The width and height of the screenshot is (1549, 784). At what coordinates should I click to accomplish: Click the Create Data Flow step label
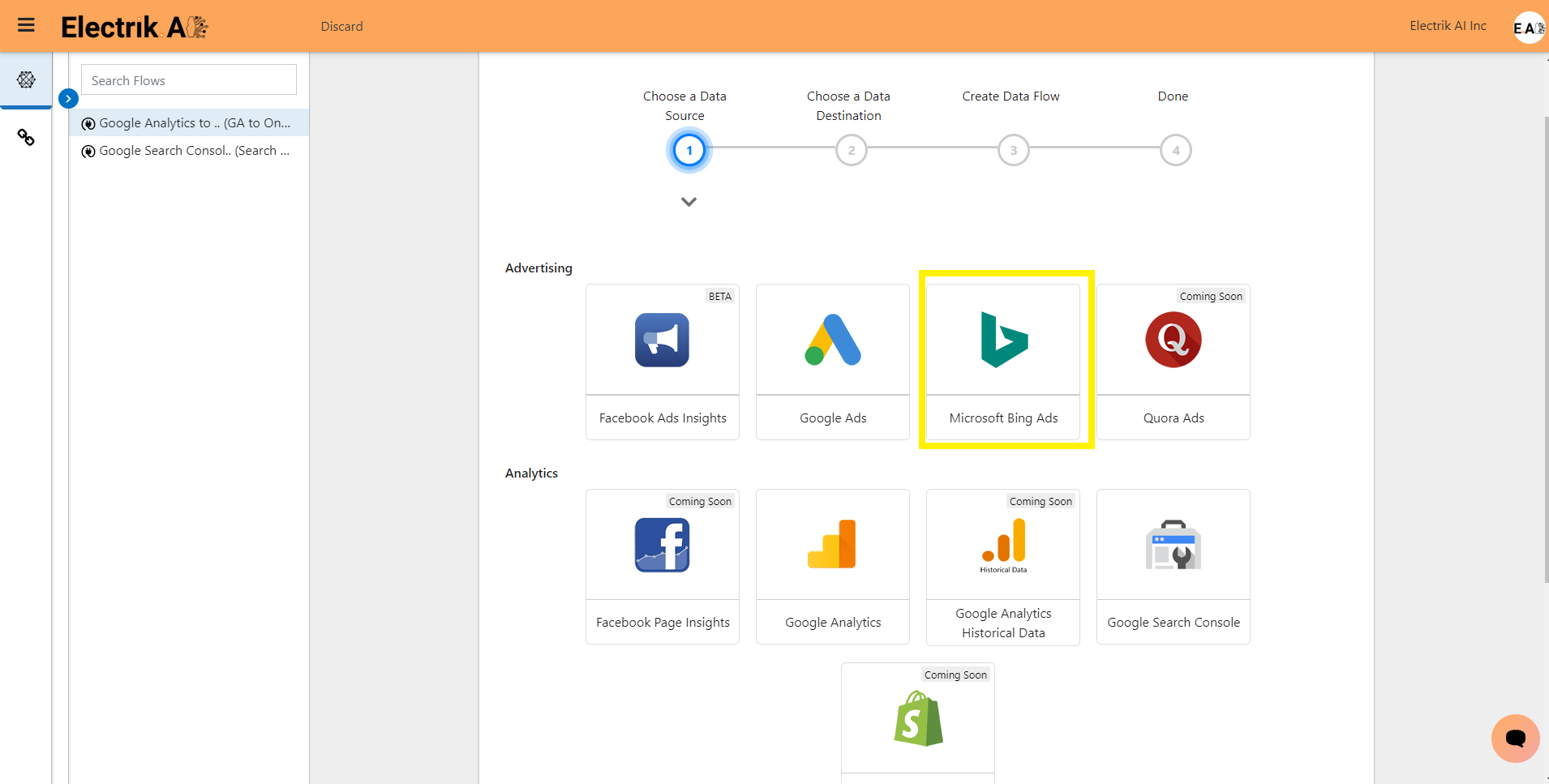click(x=1010, y=96)
